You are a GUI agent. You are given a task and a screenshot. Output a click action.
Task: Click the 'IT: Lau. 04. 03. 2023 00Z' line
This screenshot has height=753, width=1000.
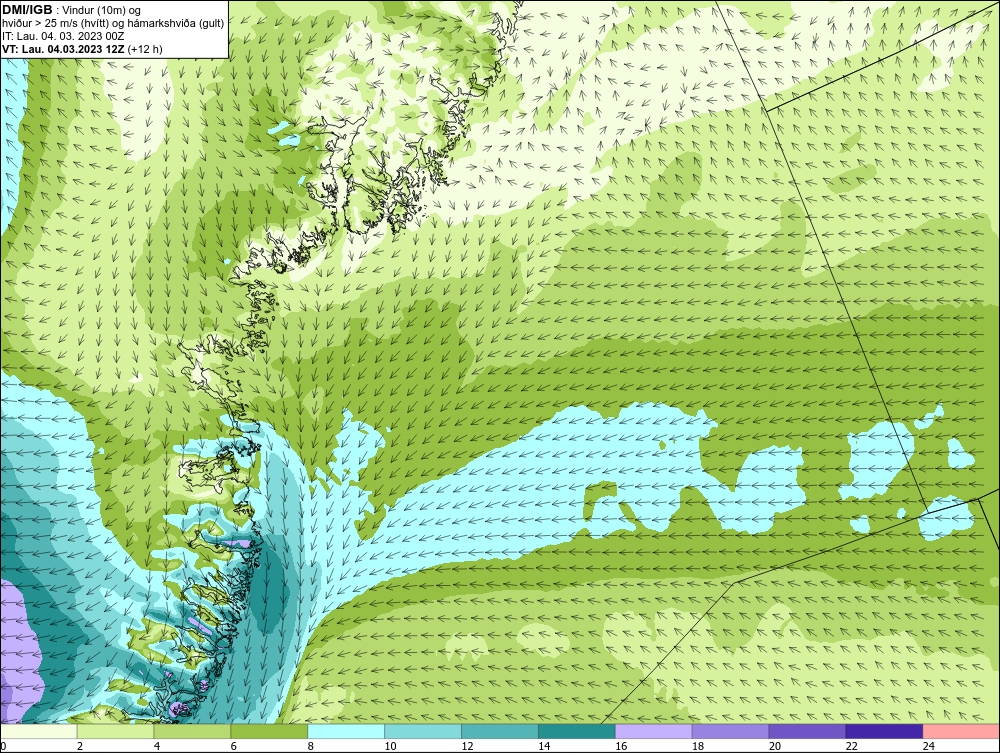(x=62, y=36)
